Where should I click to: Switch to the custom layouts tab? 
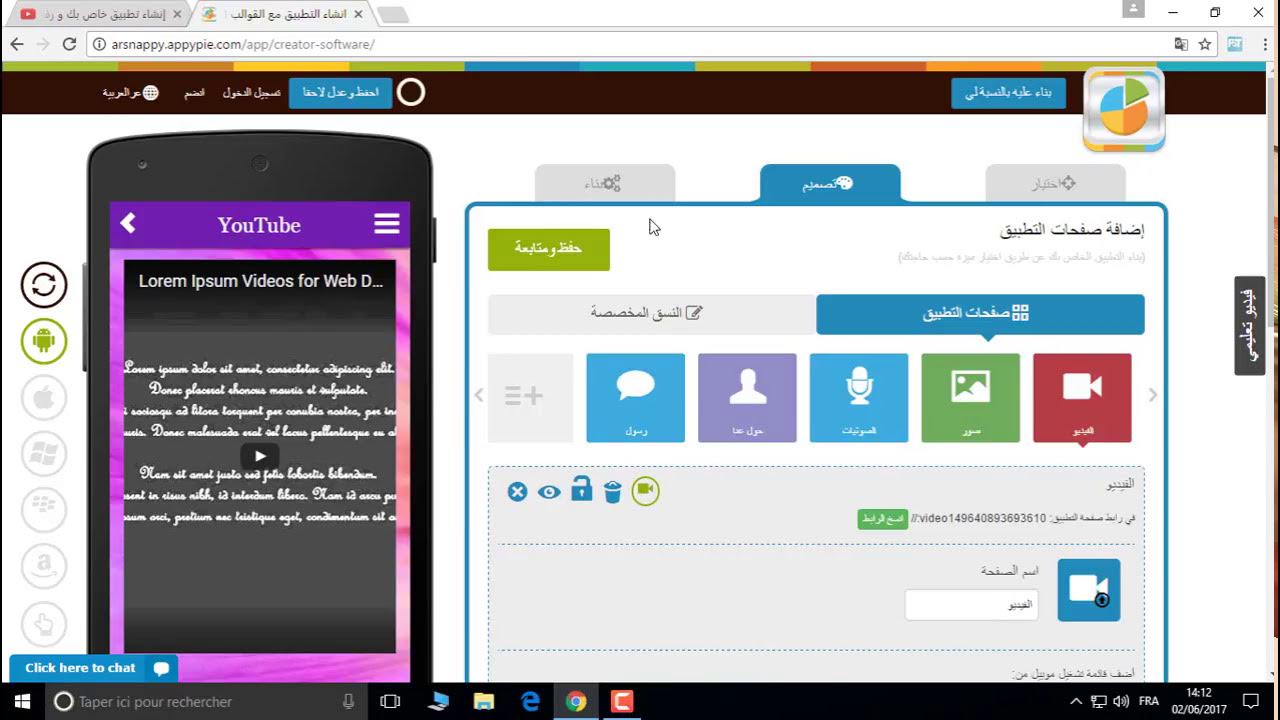651,314
